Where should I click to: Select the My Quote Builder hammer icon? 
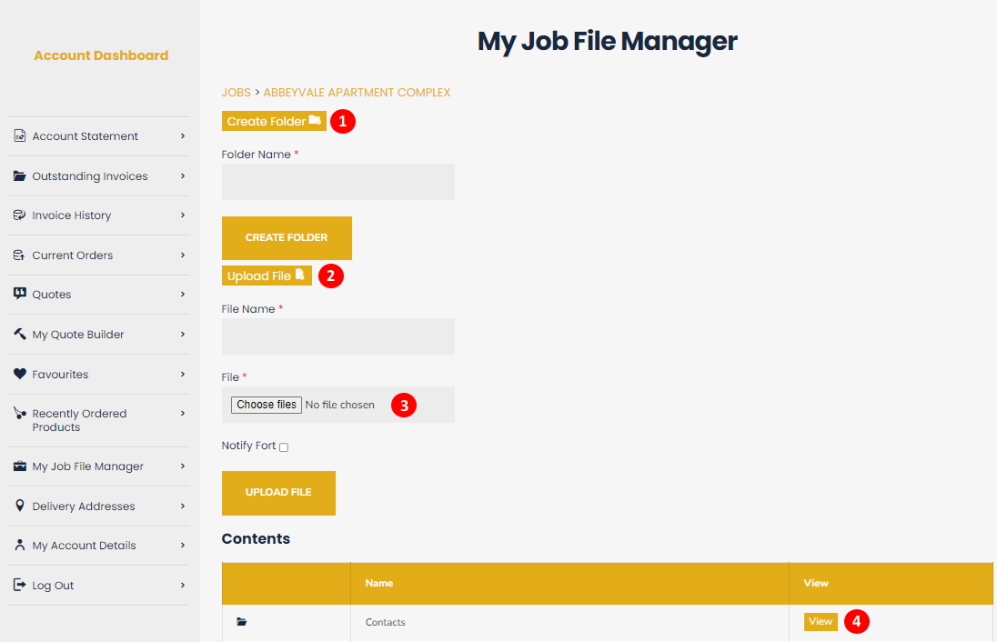[x=18, y=334]
